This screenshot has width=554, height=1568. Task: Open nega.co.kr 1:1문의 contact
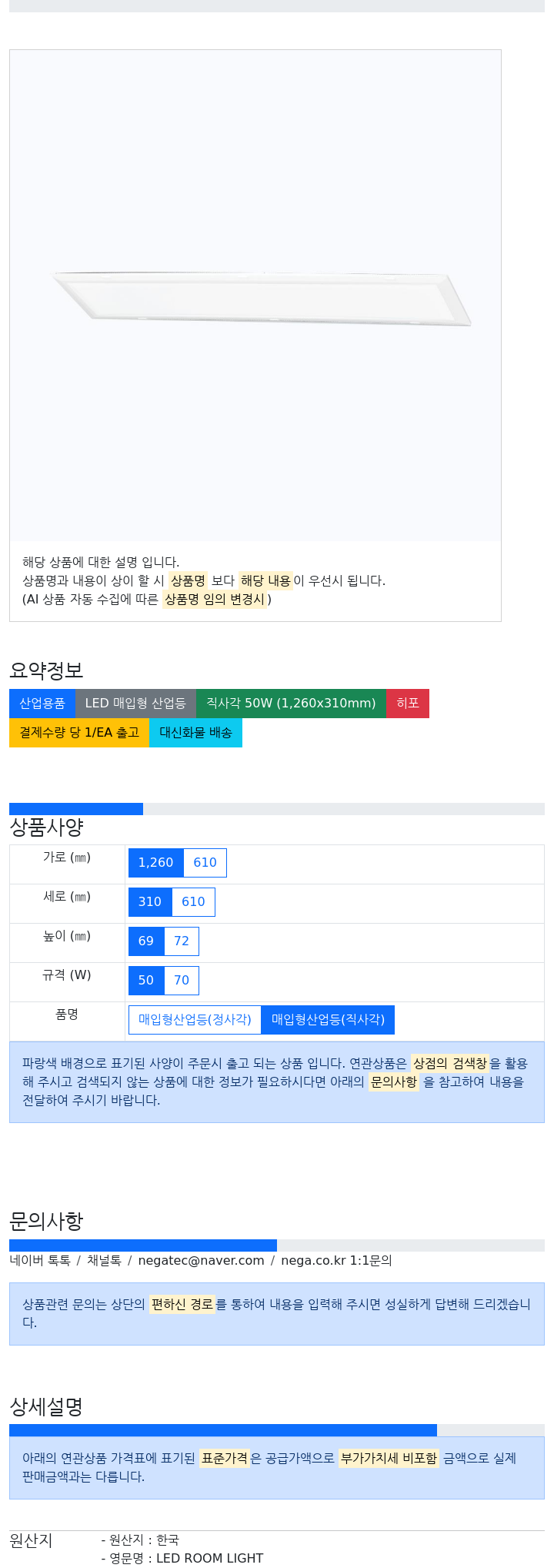336,1261
